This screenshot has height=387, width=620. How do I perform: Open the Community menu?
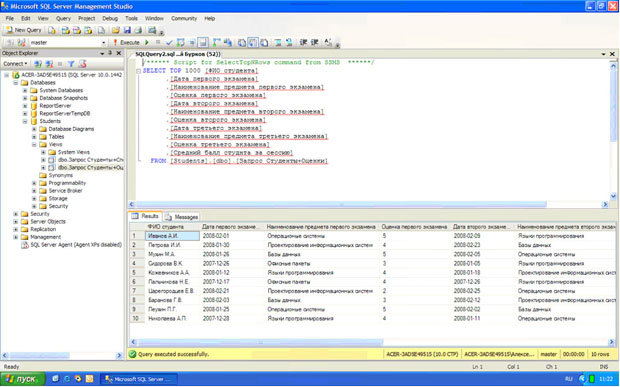[184, 18]
